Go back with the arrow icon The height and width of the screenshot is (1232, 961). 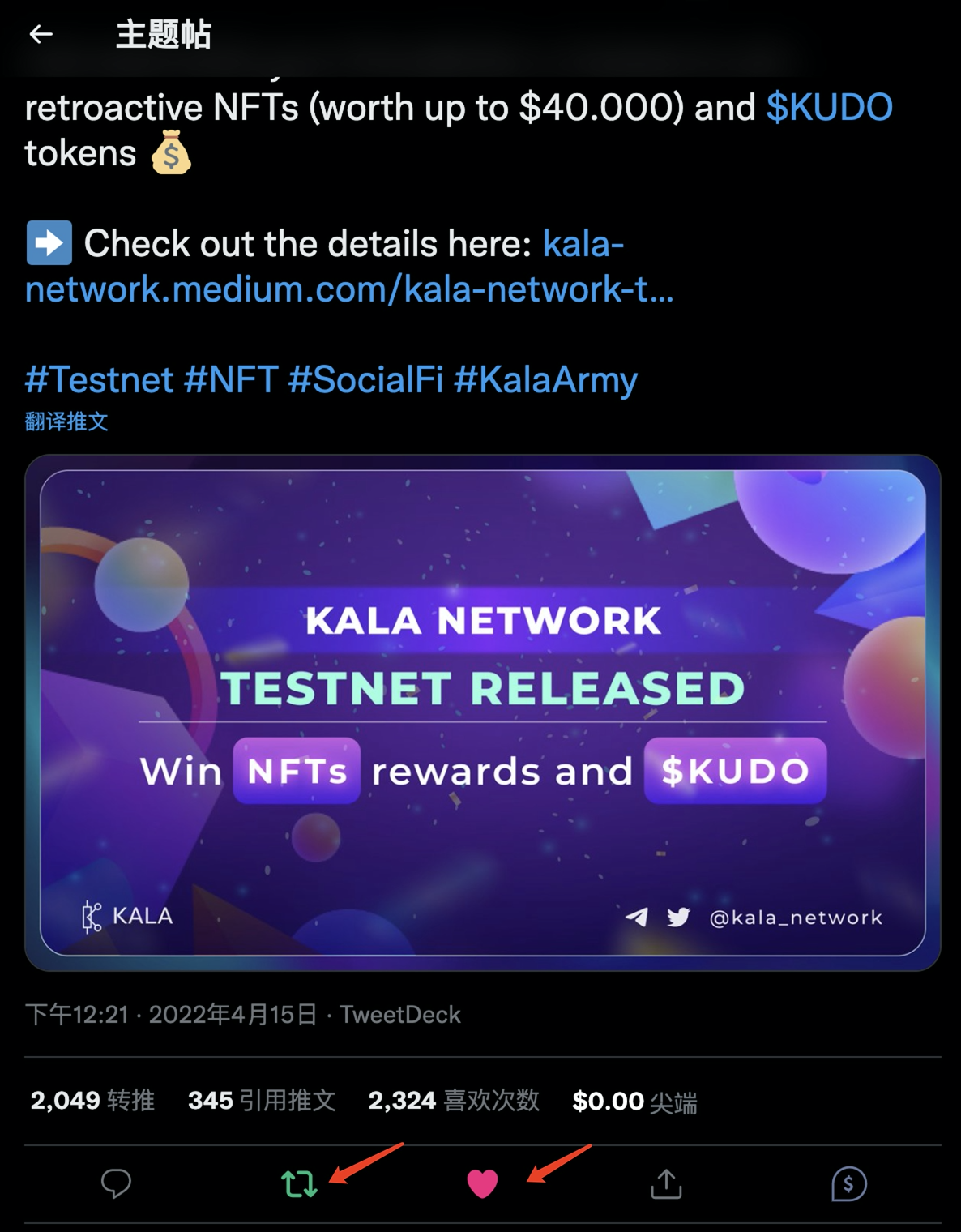(x=41, y=34)
